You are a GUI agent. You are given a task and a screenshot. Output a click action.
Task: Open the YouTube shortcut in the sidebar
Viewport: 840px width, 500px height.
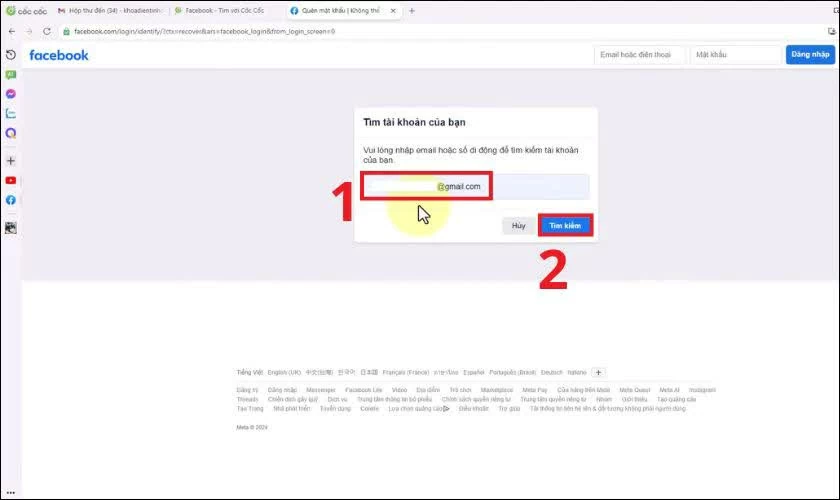click(10, 180)
